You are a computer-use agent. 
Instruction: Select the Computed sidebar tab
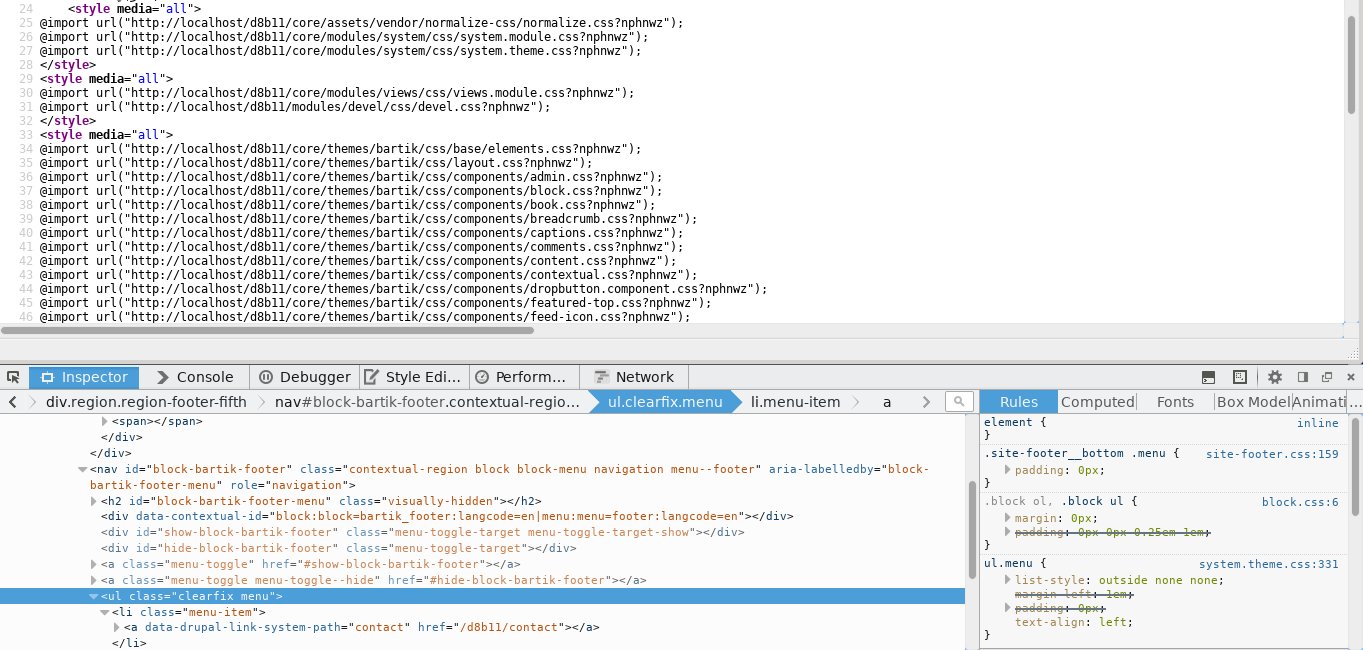(x=1097, y=402)
